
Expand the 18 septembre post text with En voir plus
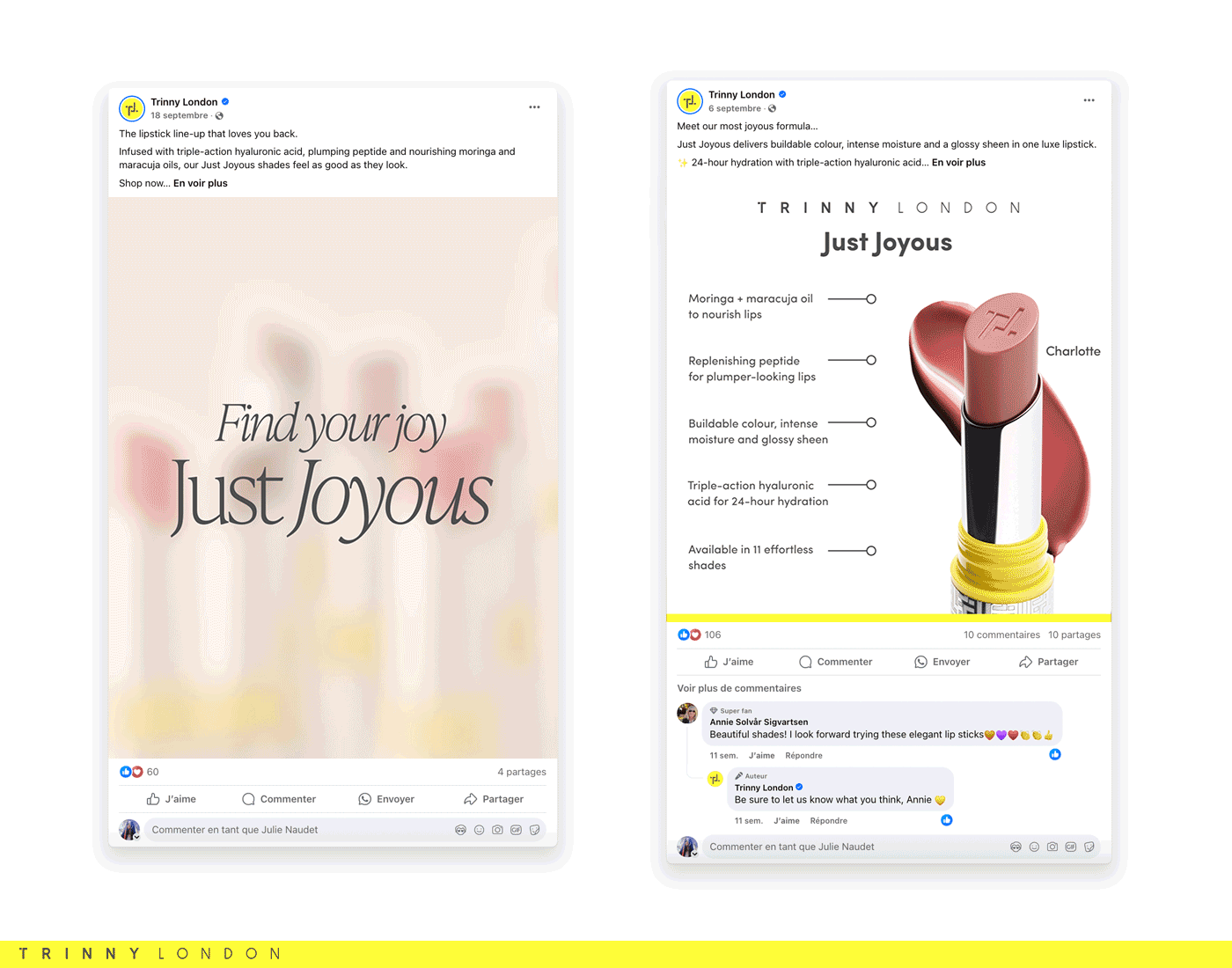point(201,183)
